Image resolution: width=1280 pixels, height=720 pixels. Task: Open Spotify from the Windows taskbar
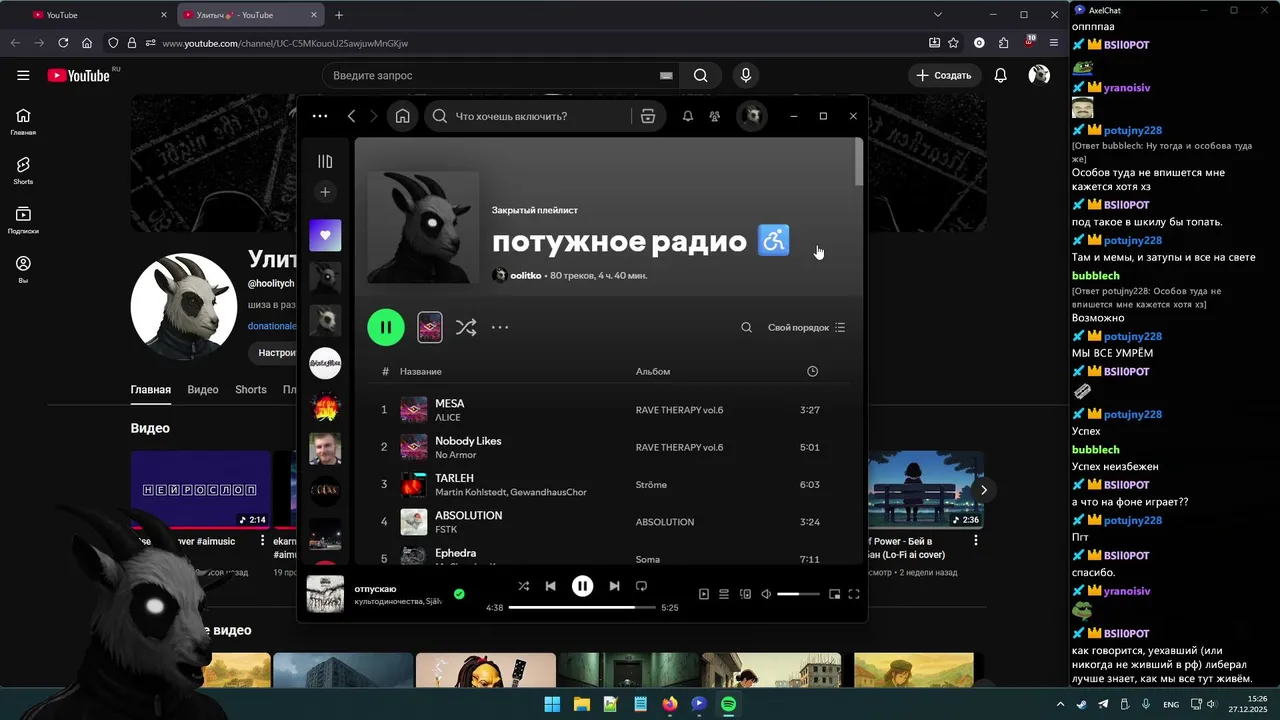[x=729, y=704]
